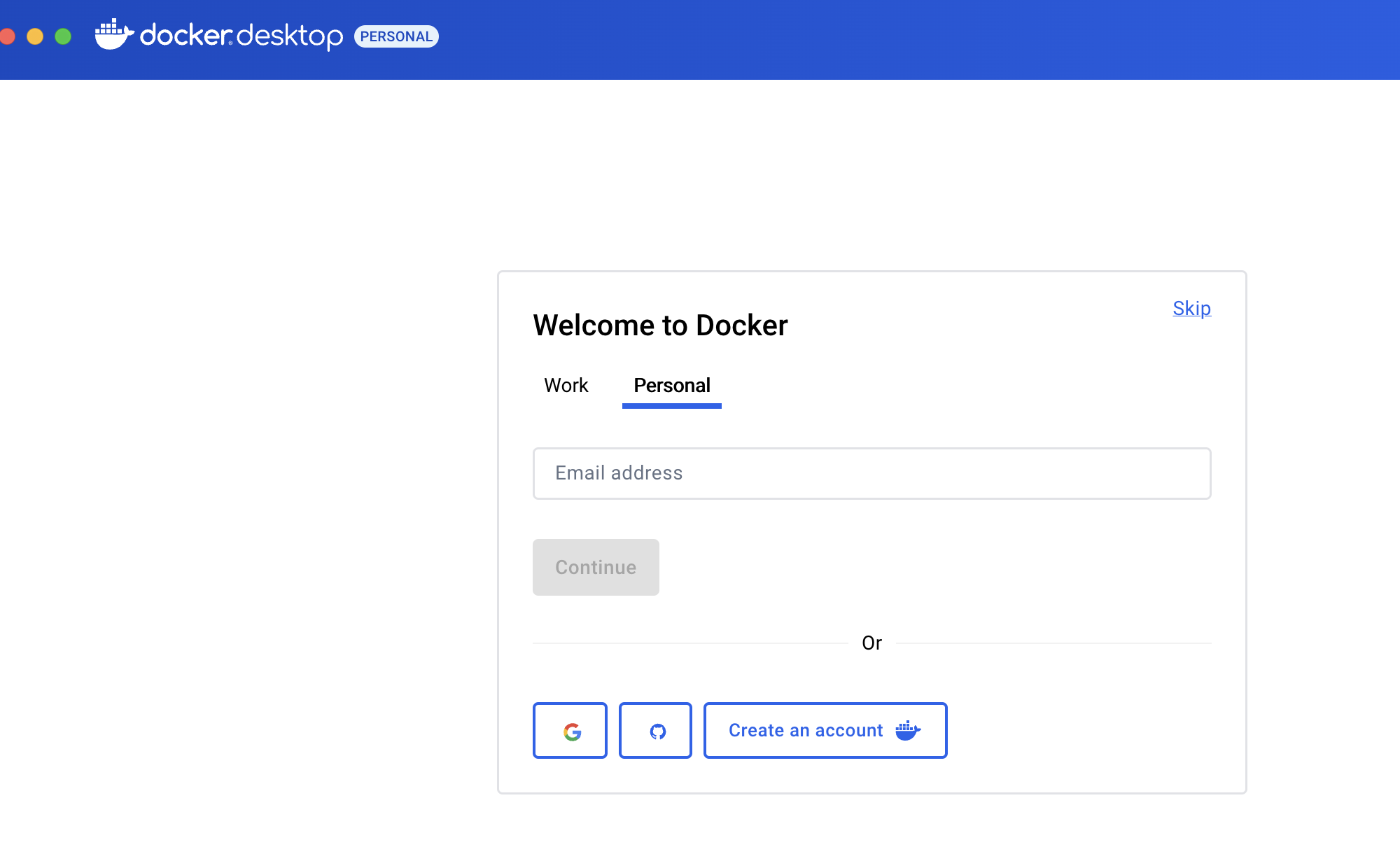Viewport: 1400px width, 861px height.
Task: Switch to the Work tab
Action: tap(566, 386)
